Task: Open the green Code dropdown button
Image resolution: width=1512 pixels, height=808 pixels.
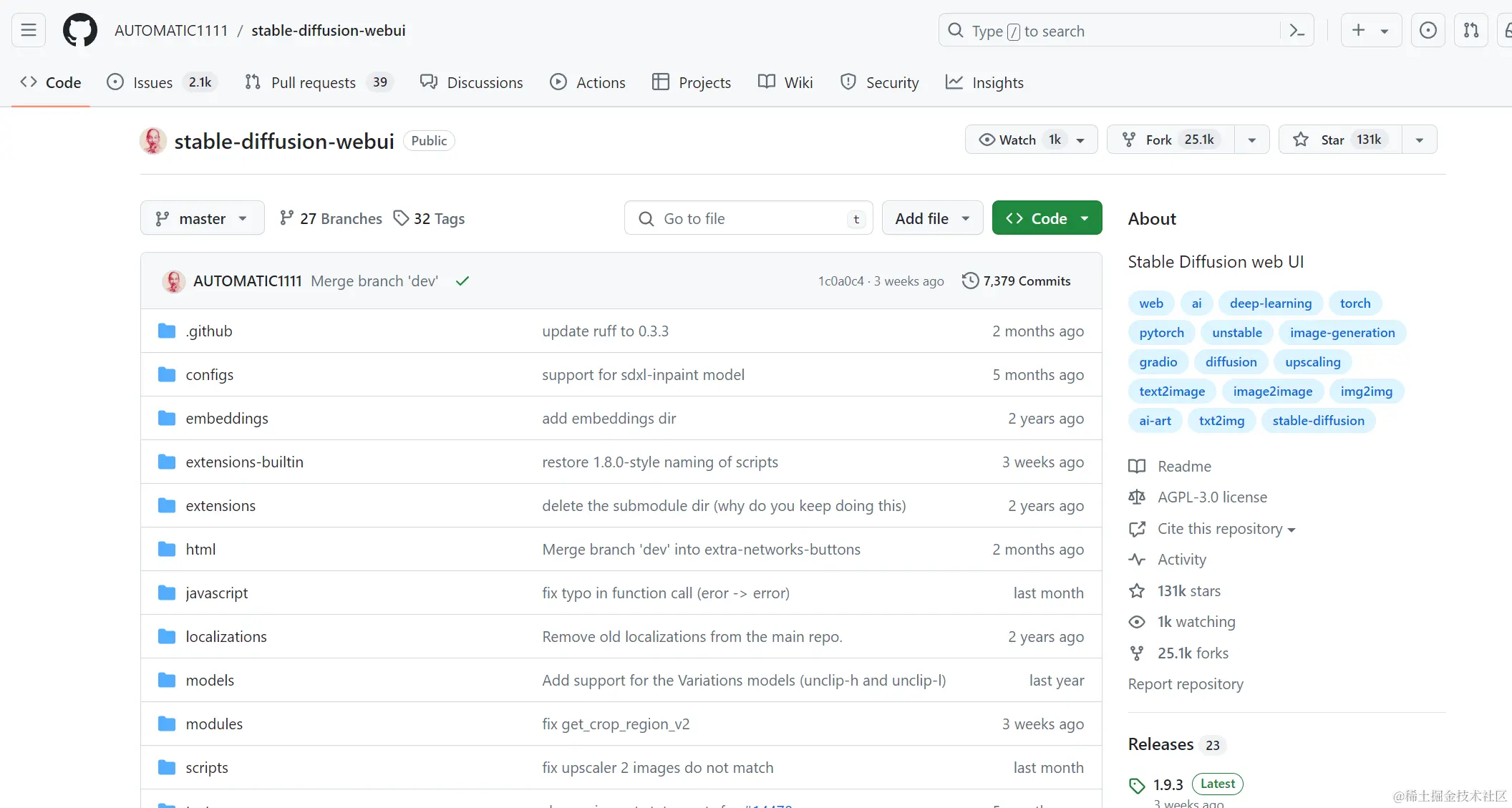Action: tap(1047, 218)
